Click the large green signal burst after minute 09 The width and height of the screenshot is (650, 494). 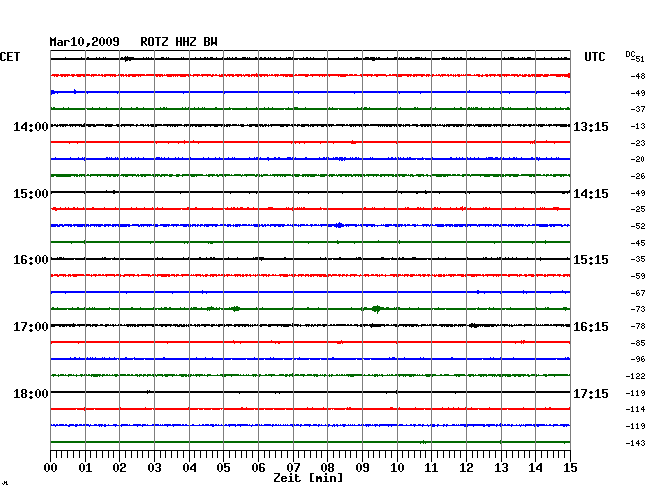pyautogui.click(x=376, y=309)
